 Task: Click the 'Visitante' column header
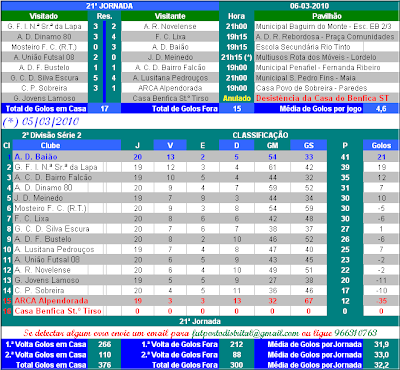click(x=170, y=16)
